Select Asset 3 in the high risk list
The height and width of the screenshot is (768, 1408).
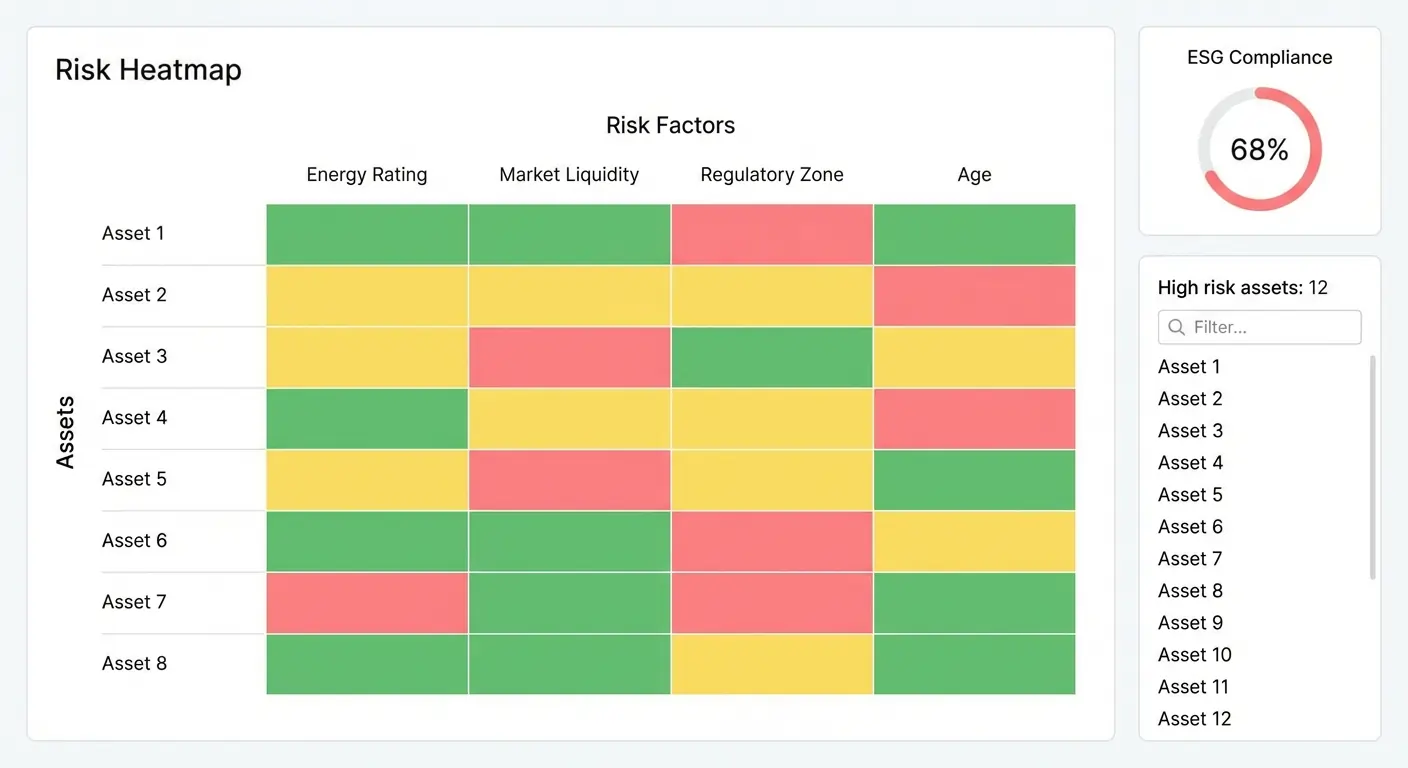1190,430
